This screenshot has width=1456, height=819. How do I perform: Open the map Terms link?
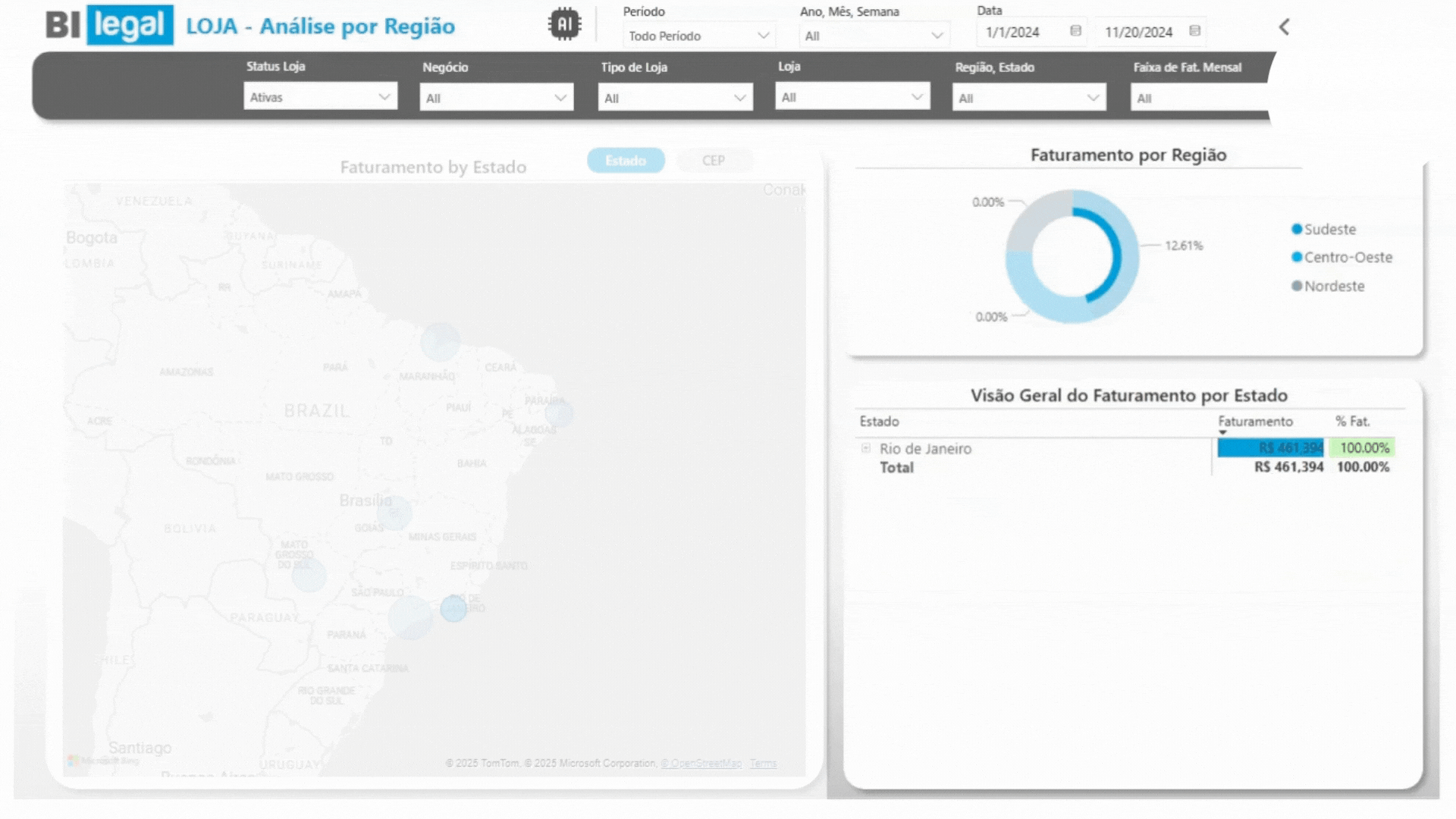pos(763,764)
